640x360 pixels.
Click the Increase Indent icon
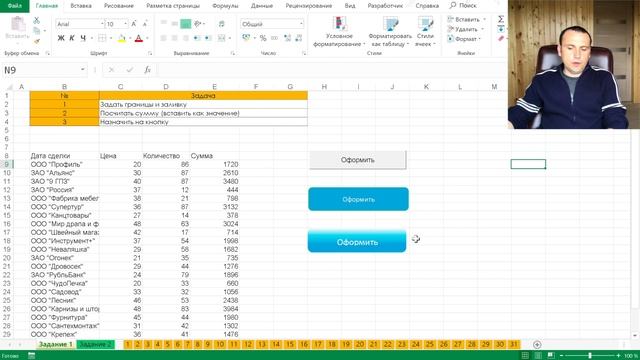208,38
